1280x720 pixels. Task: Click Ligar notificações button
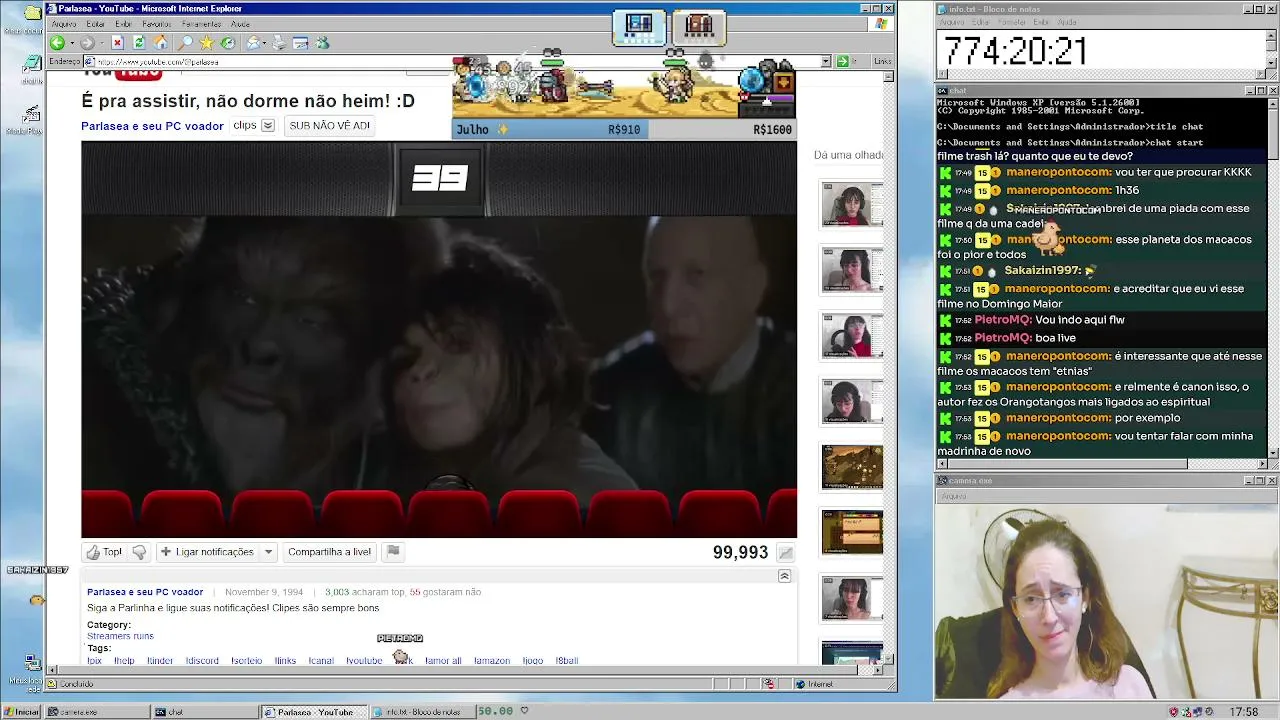pos(207,552)
